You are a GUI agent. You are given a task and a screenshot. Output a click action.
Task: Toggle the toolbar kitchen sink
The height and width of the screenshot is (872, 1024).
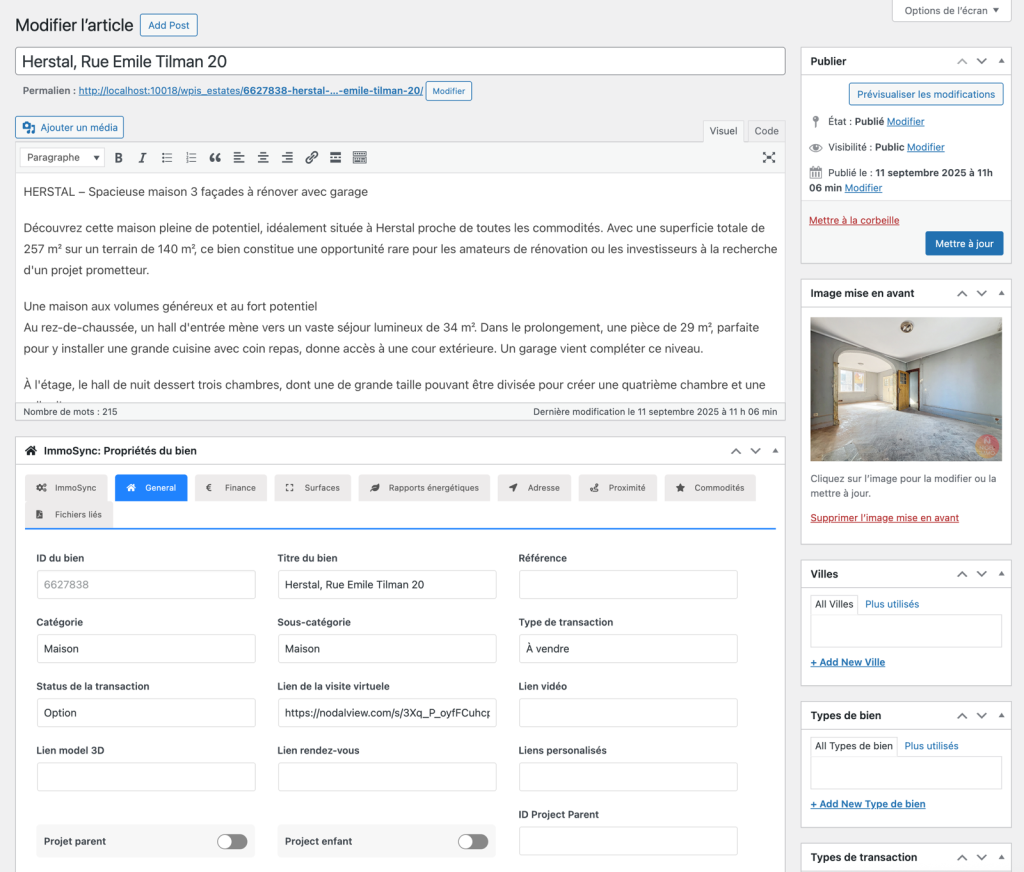360,157
